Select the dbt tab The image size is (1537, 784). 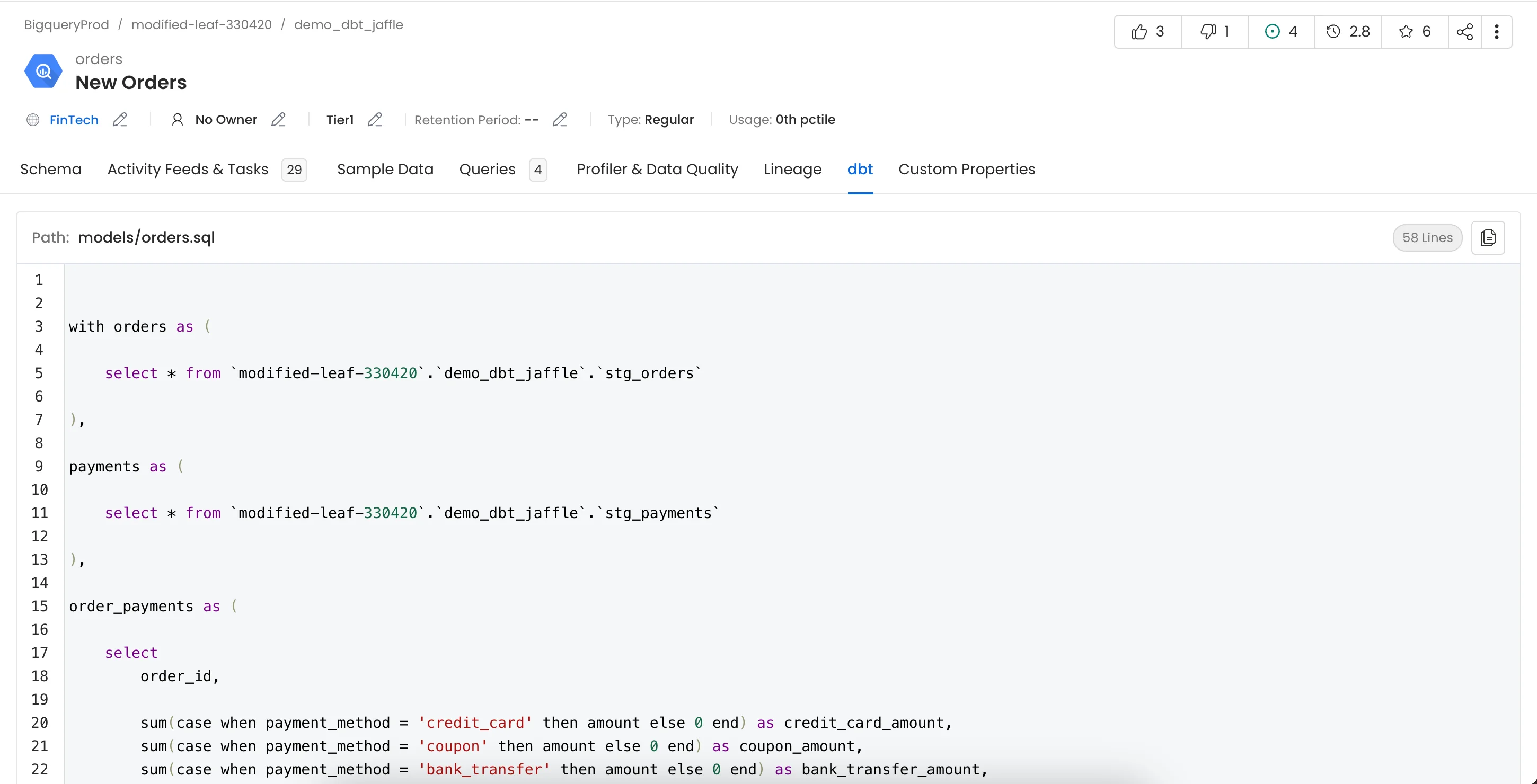[860, 169]
